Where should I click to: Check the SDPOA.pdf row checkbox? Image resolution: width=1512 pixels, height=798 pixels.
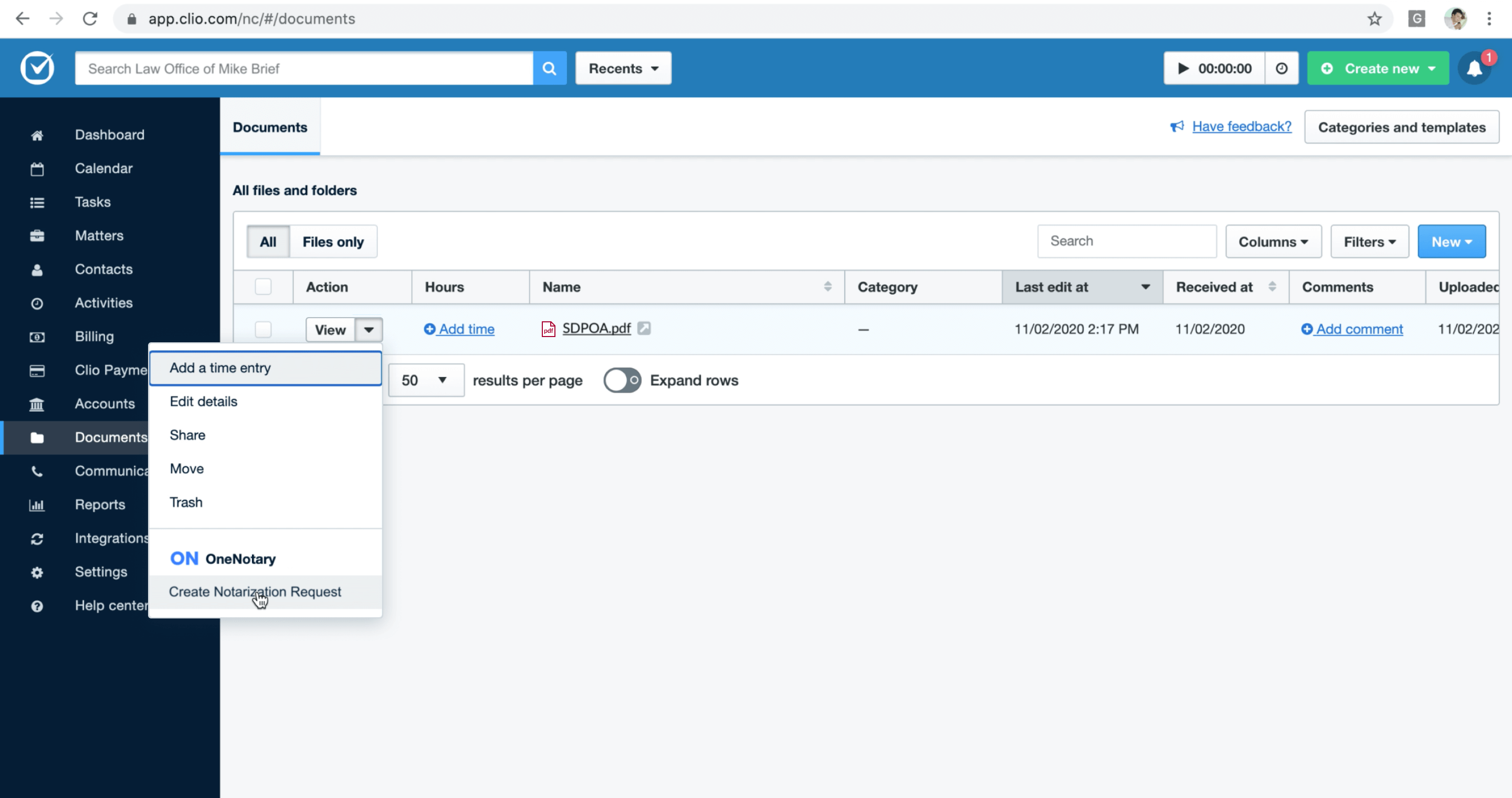(263, 329)
